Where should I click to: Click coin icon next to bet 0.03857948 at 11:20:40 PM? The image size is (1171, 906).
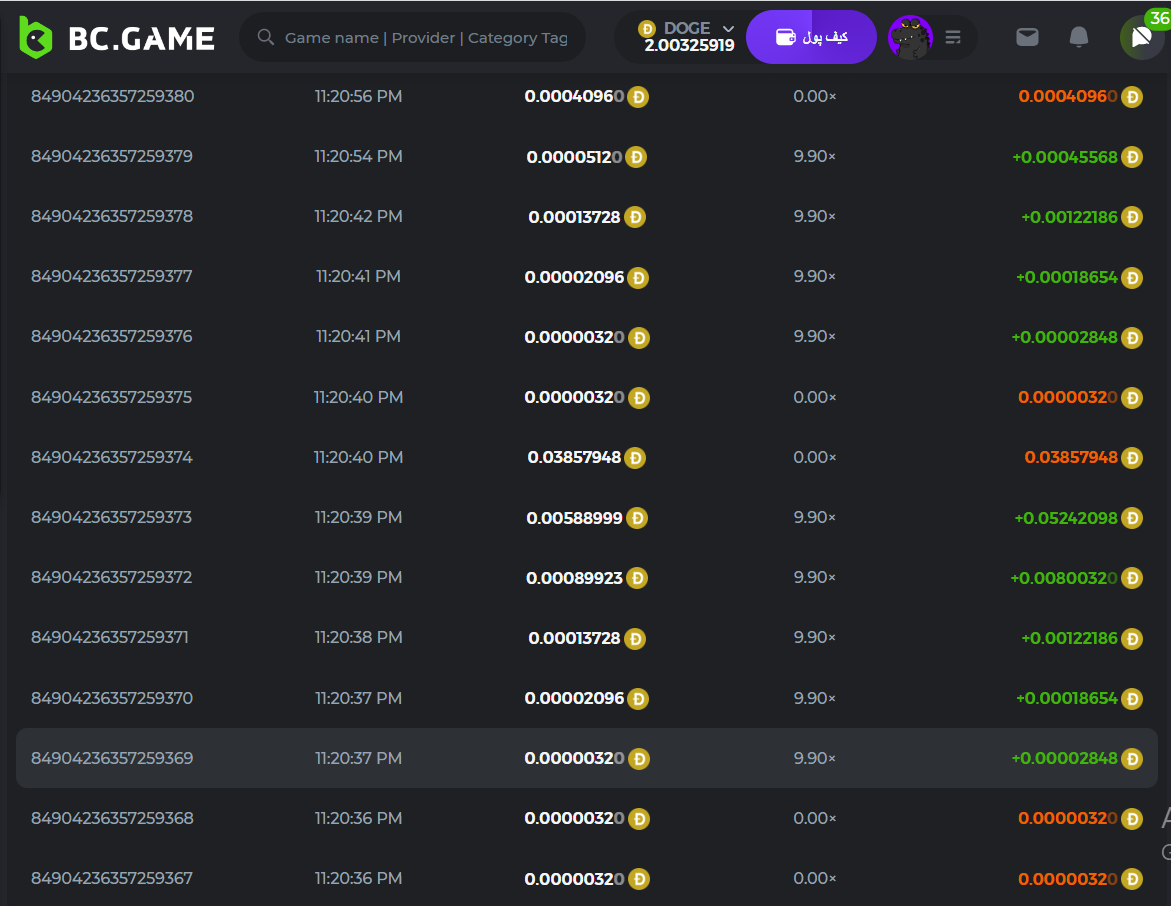click(635, 458)
